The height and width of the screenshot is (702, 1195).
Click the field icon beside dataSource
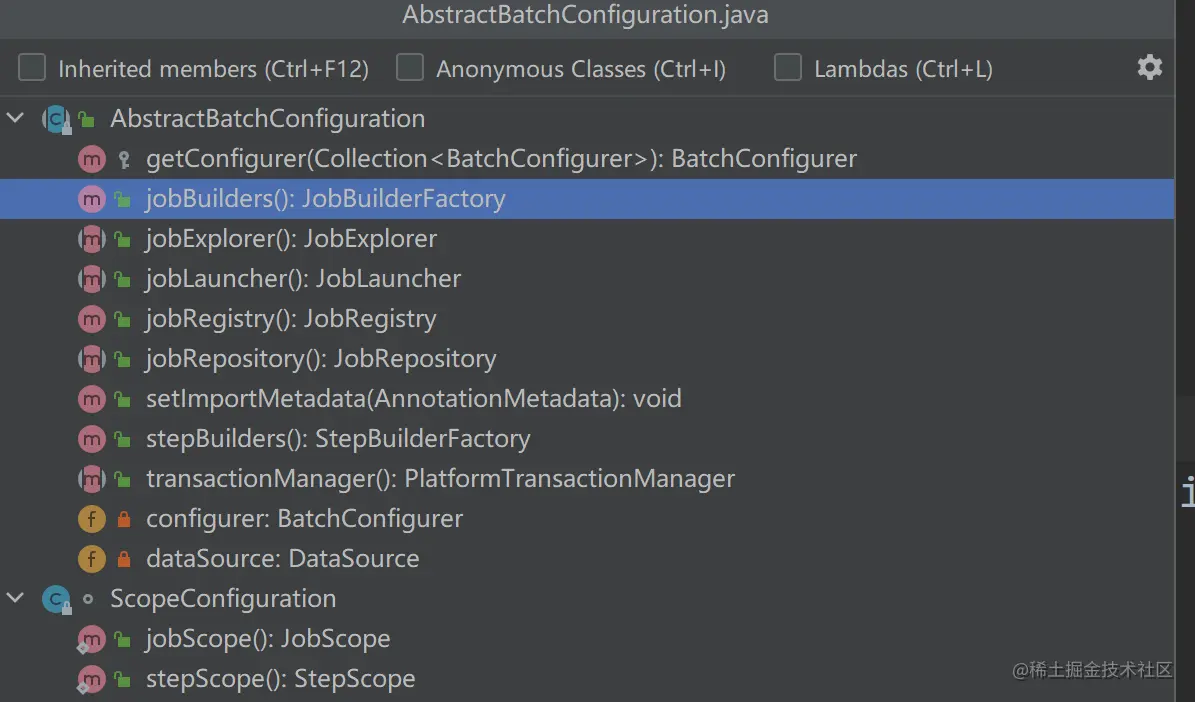coord(91,559)
